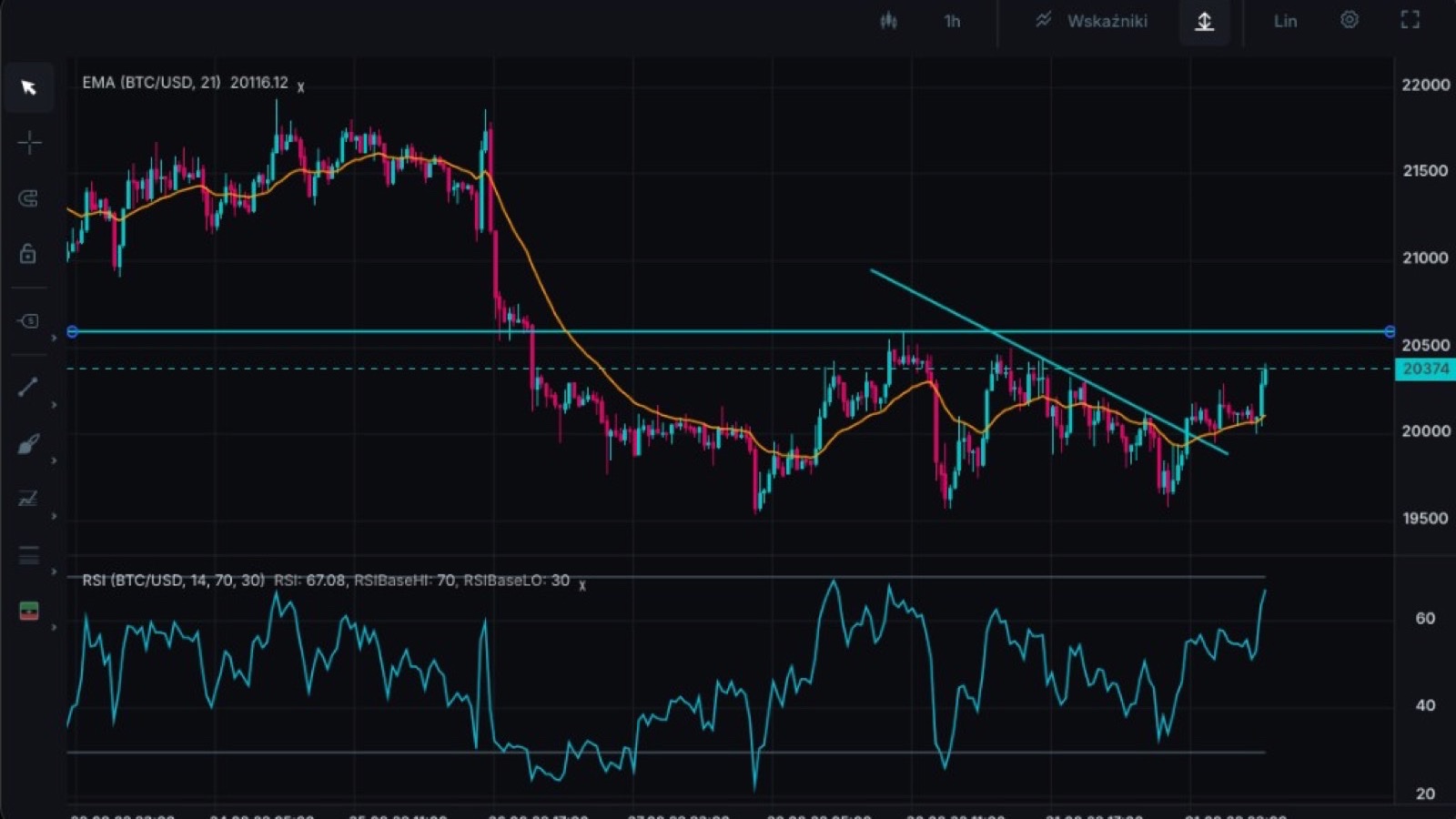Select the price label tool
The height and width of the screenshot is (819, 1456).
tap(28, 320)
